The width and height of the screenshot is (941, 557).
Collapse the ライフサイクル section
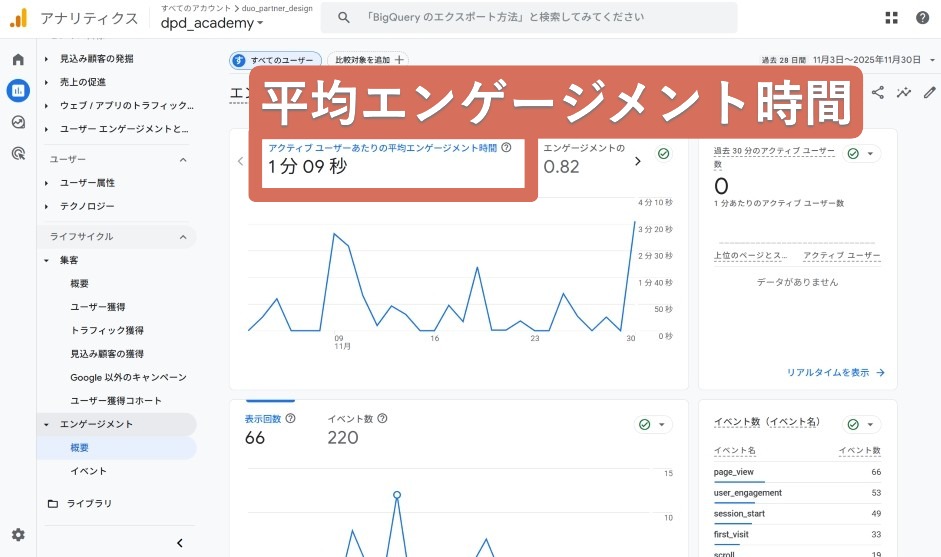click(x=183, y=237)
